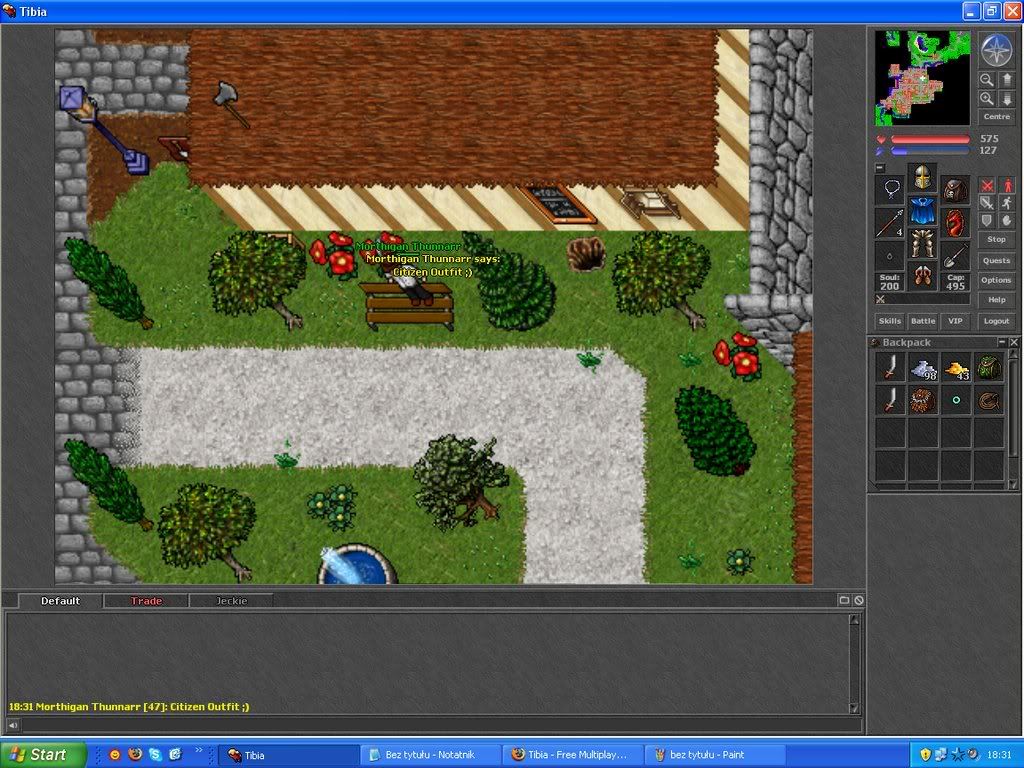This screenshot has height=768, width=1024.
Task: Toggle chat say volume speaker icon
Action: click(x=12, y=724)
